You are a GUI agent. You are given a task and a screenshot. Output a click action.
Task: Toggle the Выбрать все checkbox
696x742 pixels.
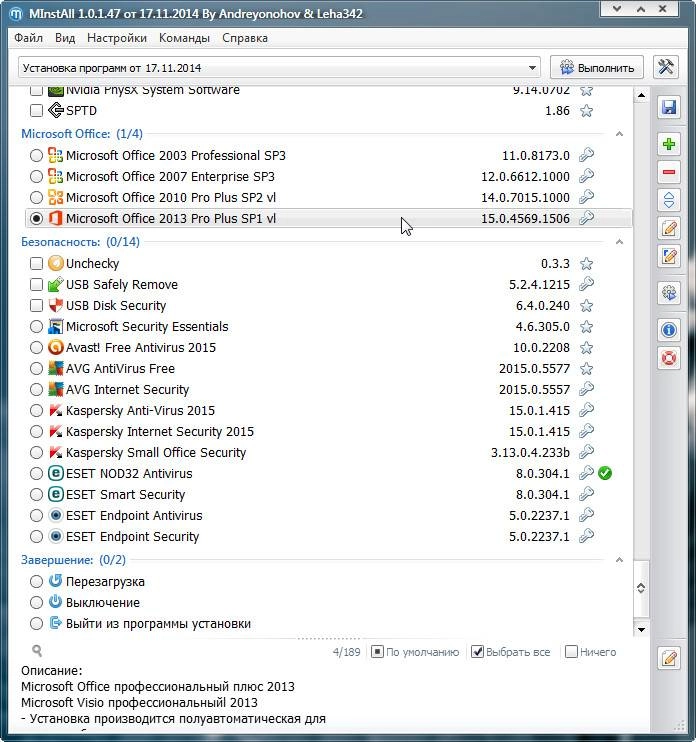tap(477, 652)
